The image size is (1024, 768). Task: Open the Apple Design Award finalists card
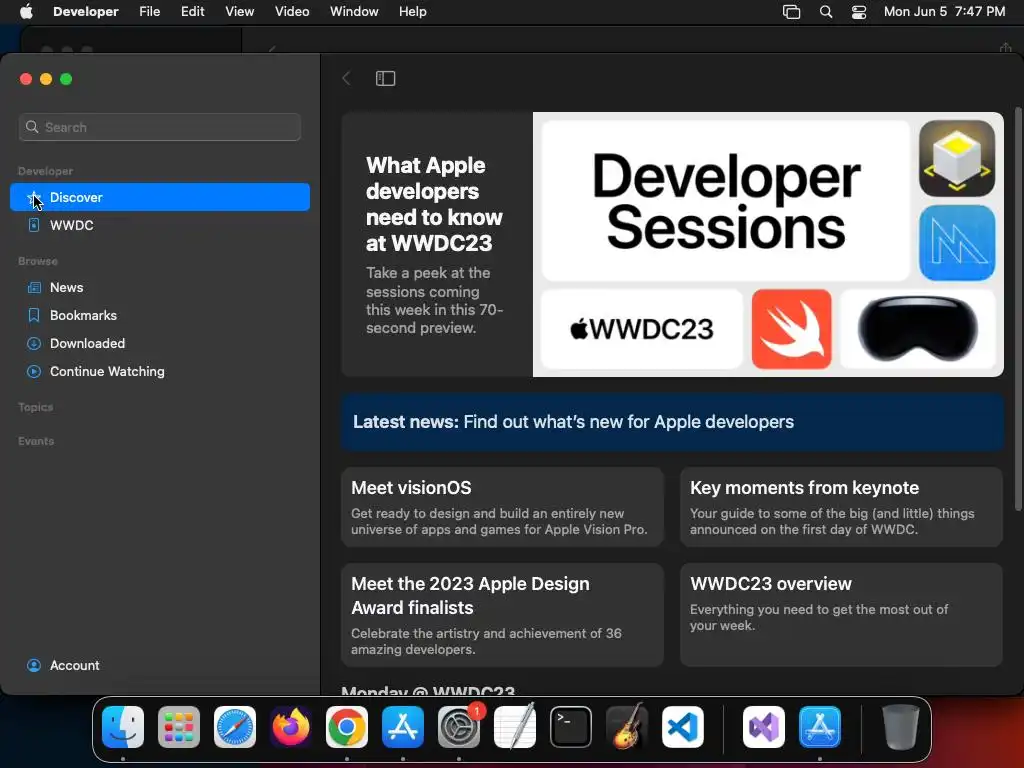click(502, 615)
